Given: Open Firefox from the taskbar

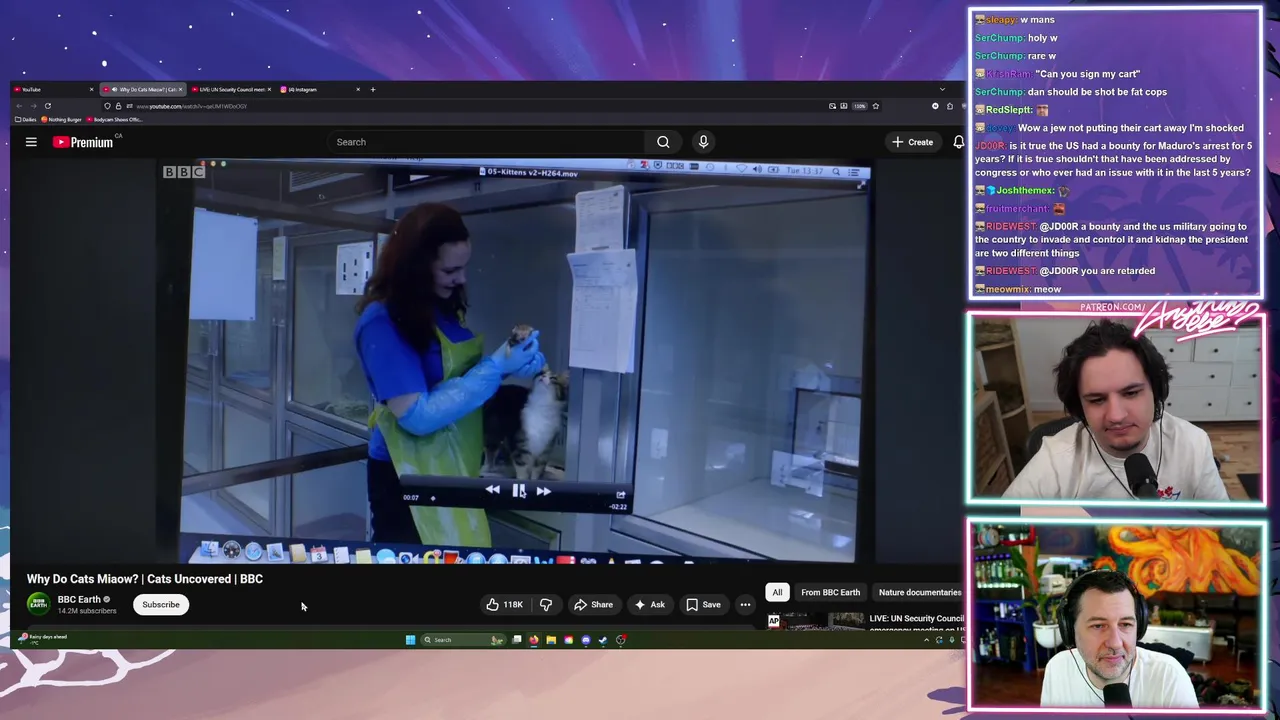Looking at the screenshot, I should (534, 640).
